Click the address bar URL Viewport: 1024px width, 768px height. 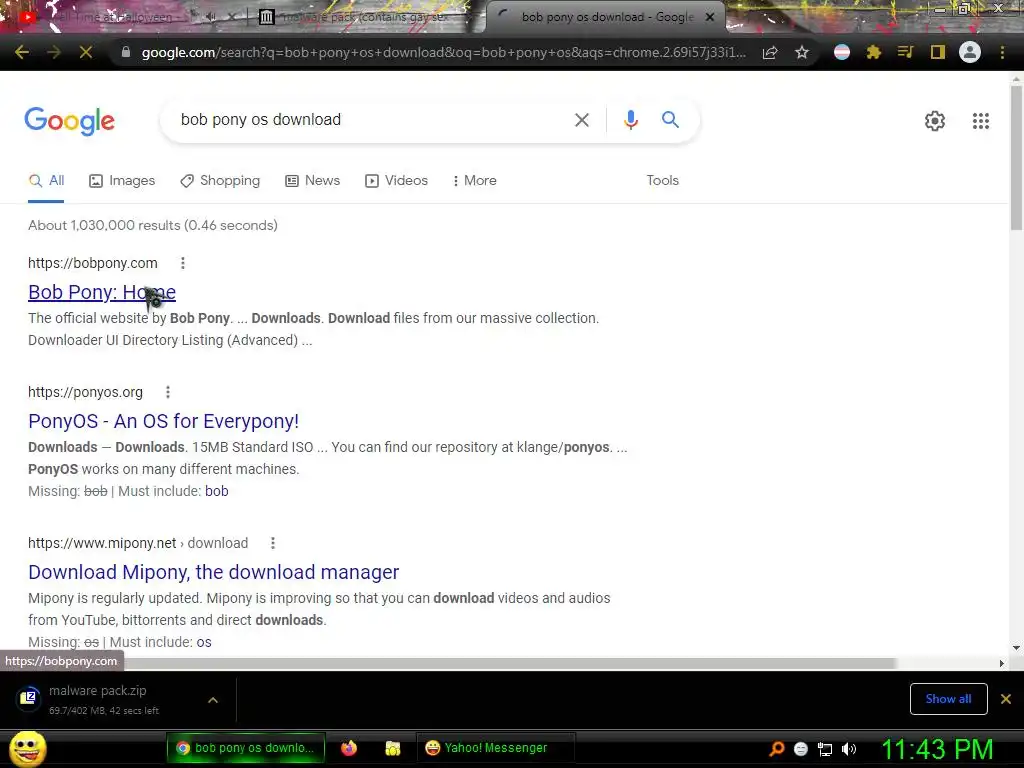[443, 52]
